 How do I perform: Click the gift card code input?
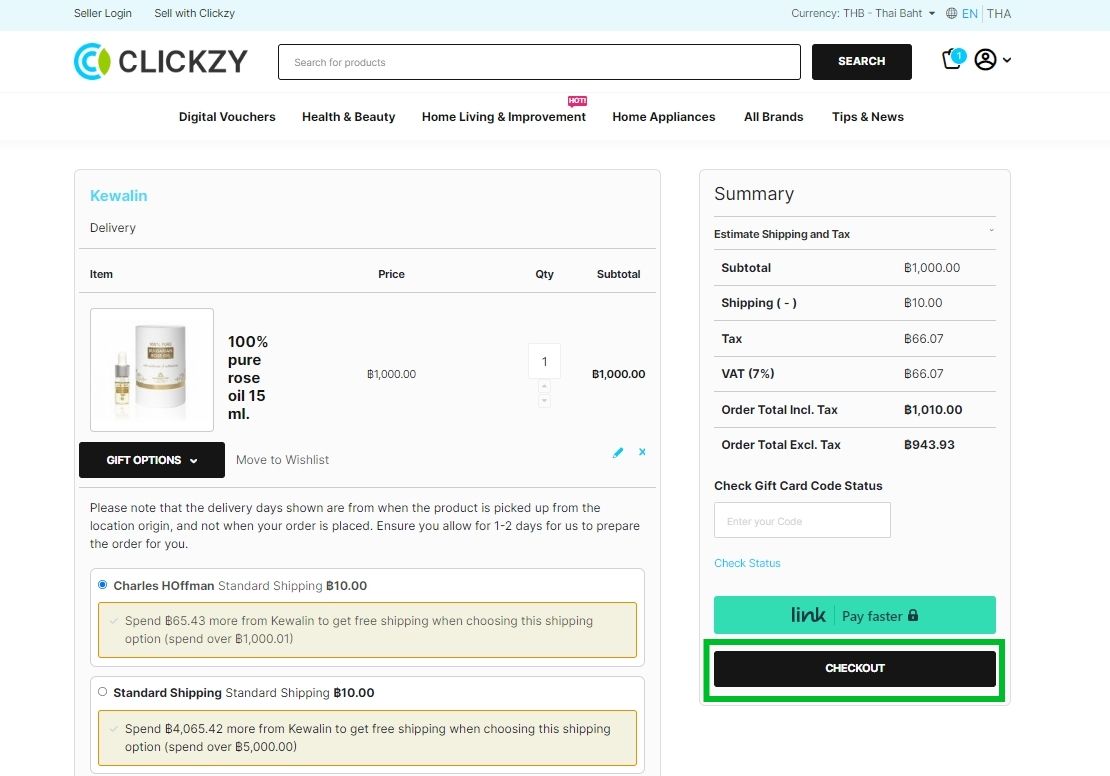[802, 520]
